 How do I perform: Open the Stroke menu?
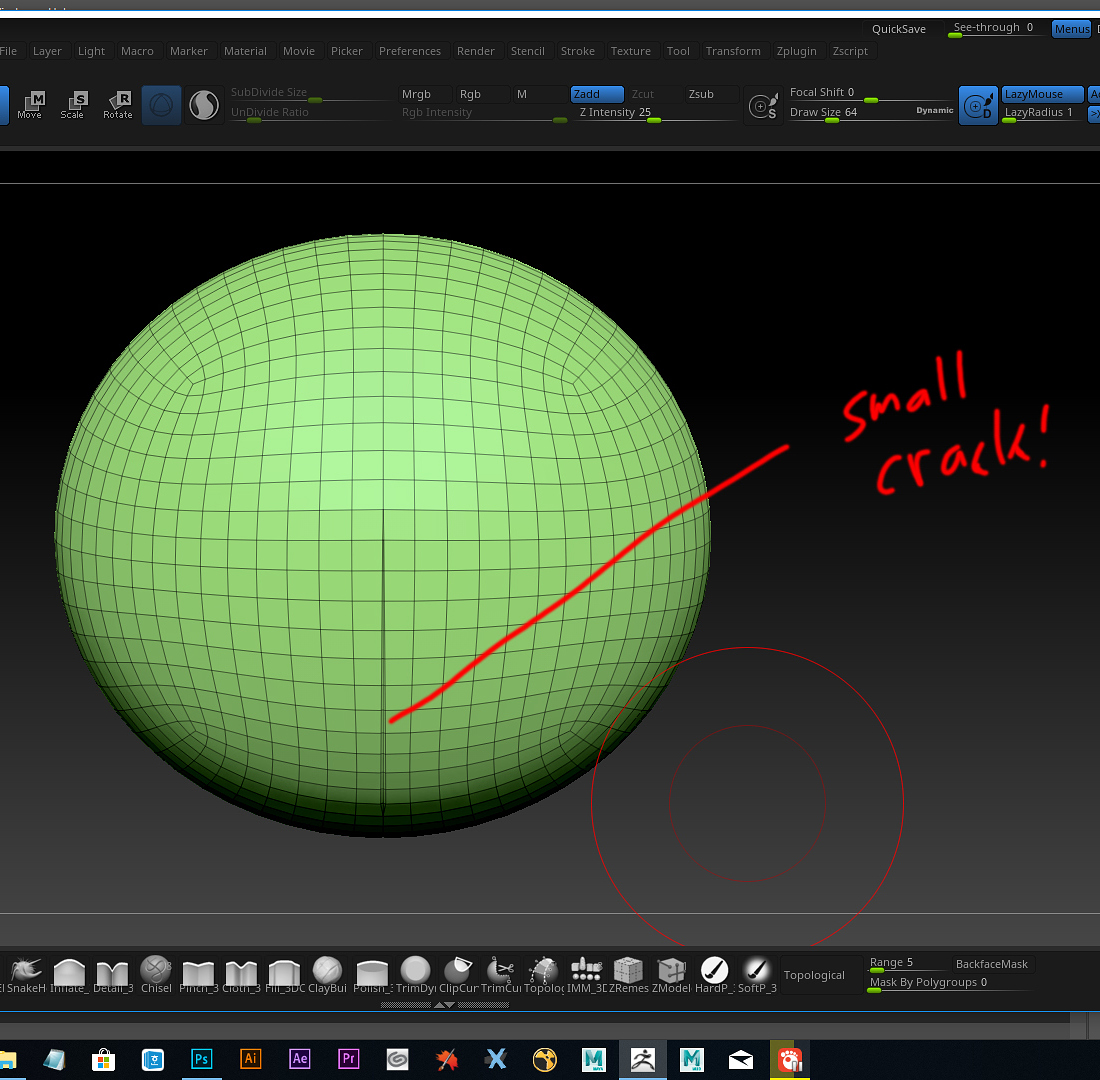coord(577,51)
